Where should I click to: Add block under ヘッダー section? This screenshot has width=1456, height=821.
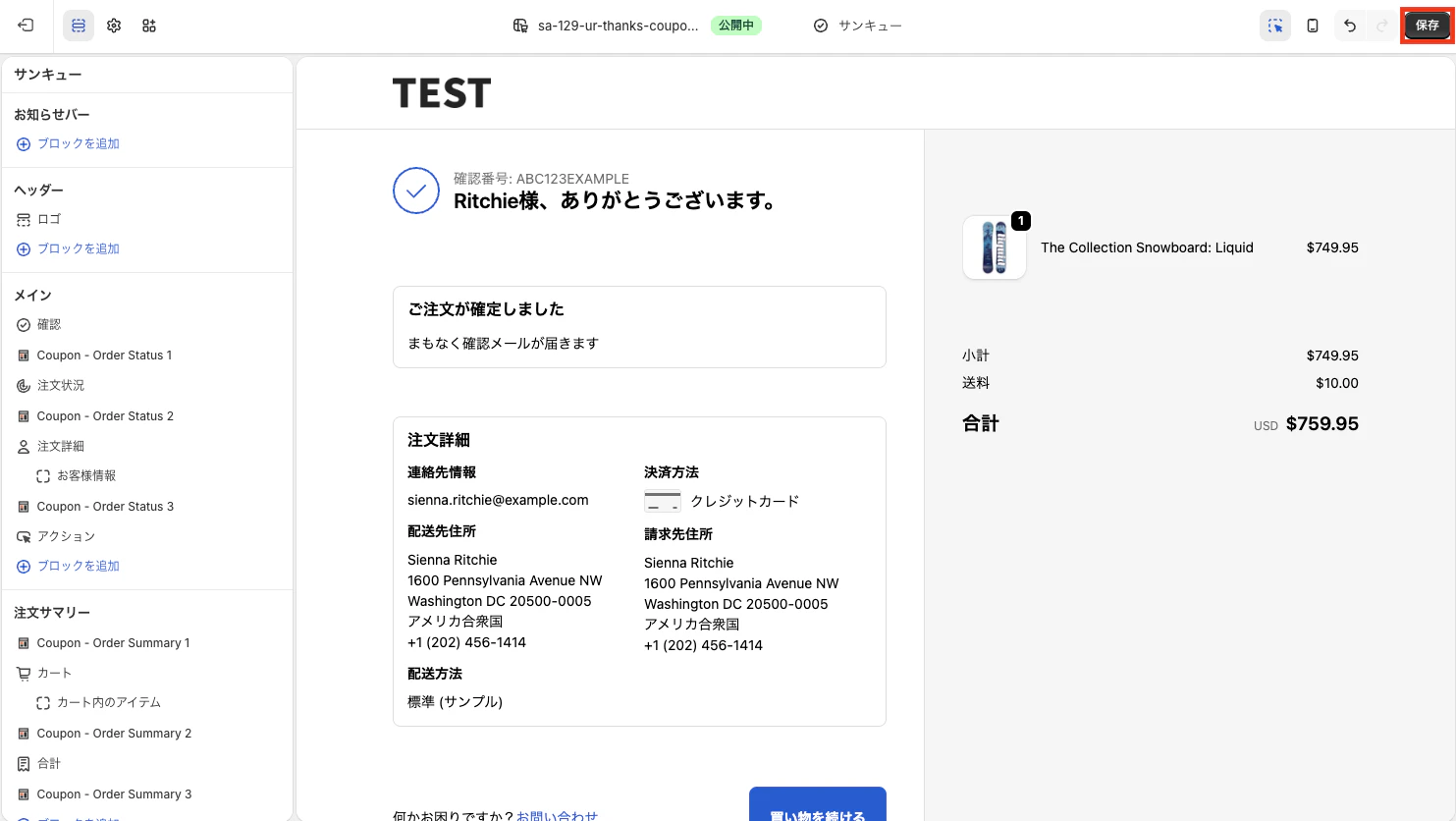point(68,248)
